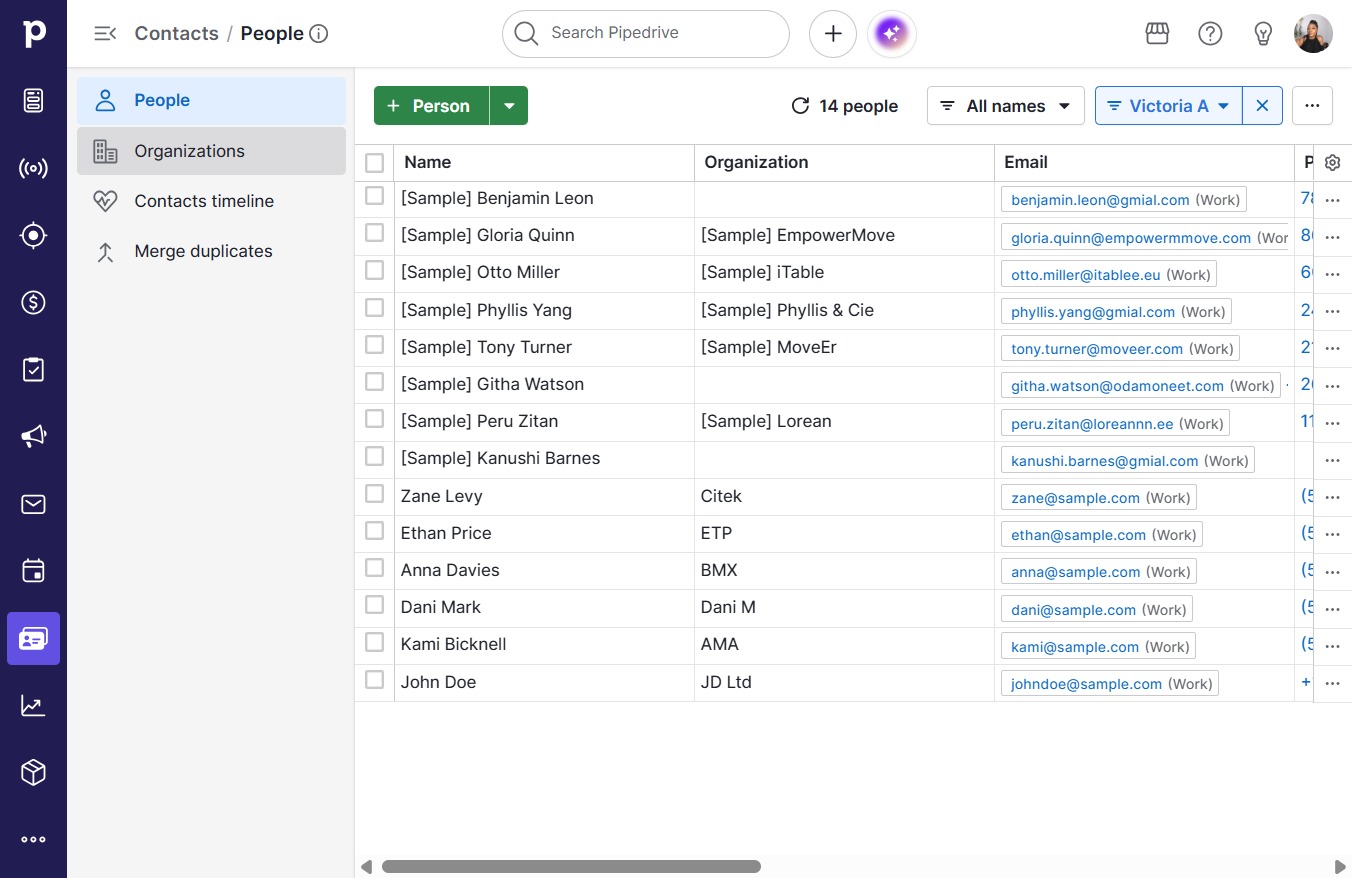
Task: Check the Tony Turner row checkbox
Action: tap(374, 345)
